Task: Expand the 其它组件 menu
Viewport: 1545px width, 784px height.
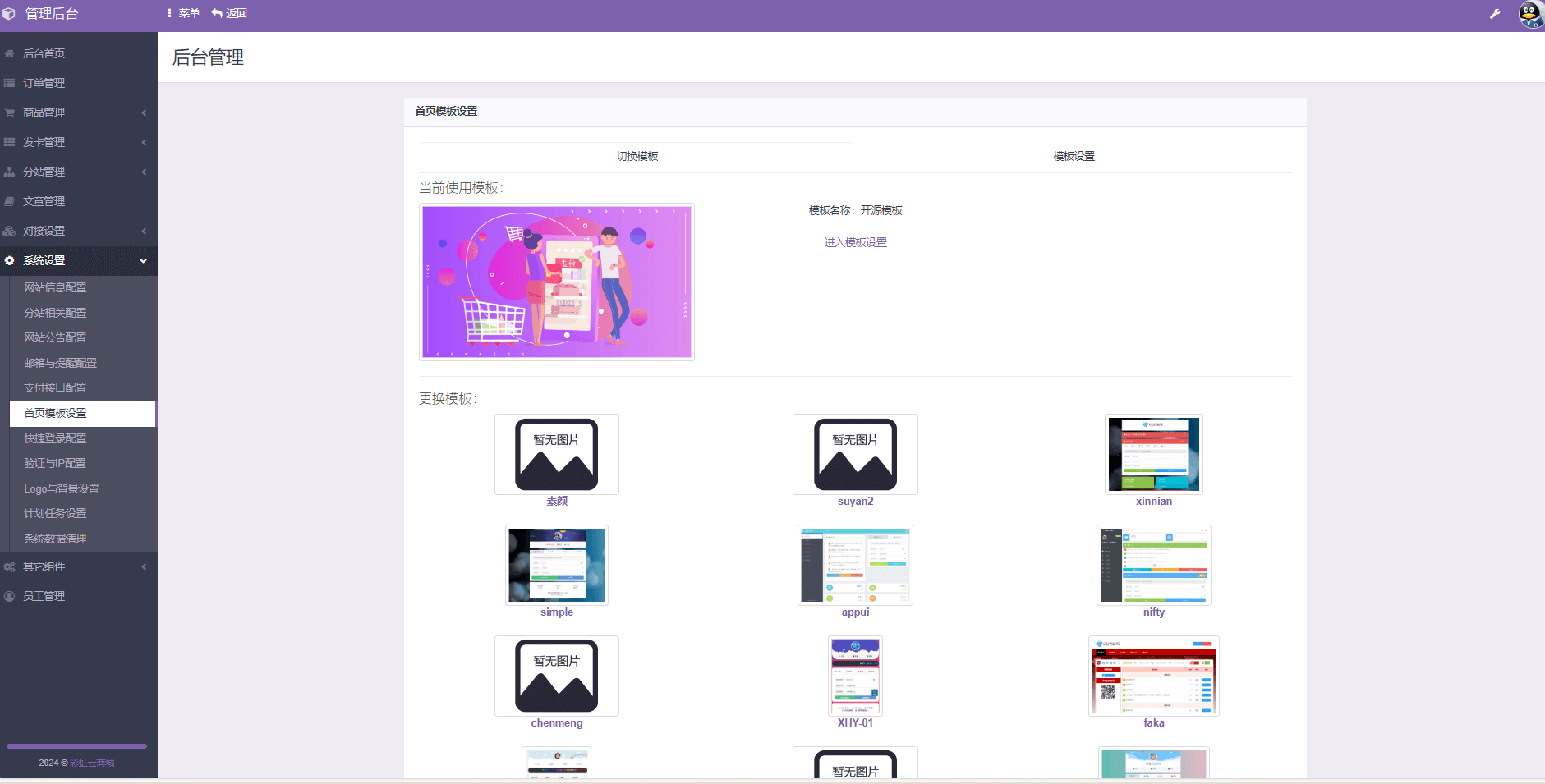Action: click(x=145, y=566)
